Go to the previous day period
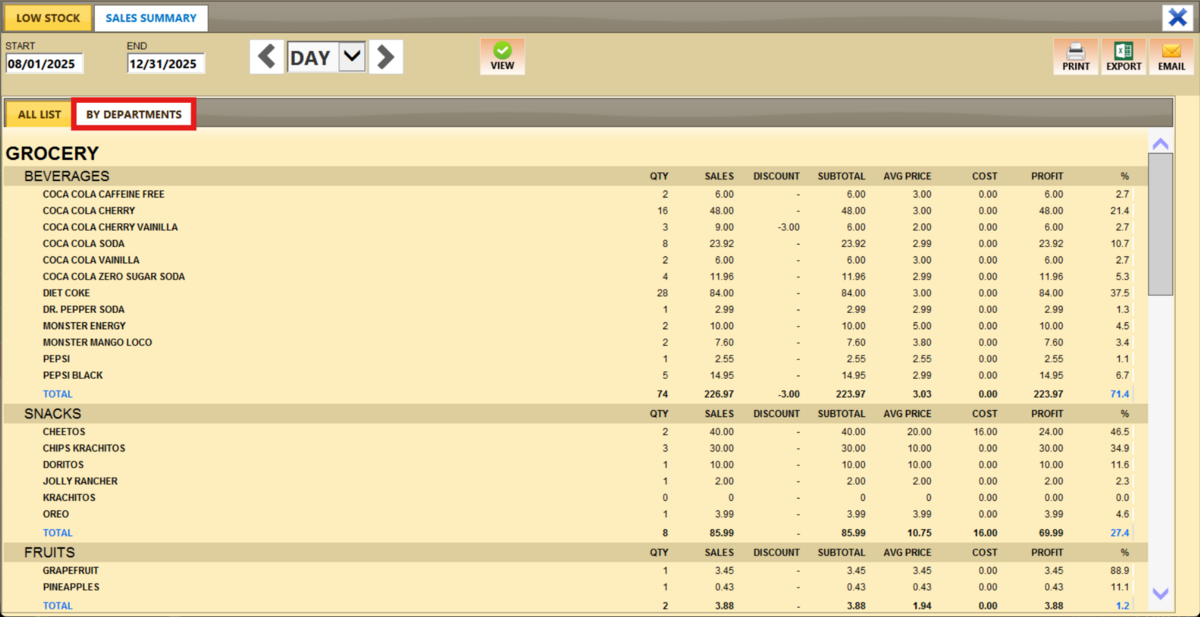The height and width of the screenshot is (617, 1200). click(267, 57)
